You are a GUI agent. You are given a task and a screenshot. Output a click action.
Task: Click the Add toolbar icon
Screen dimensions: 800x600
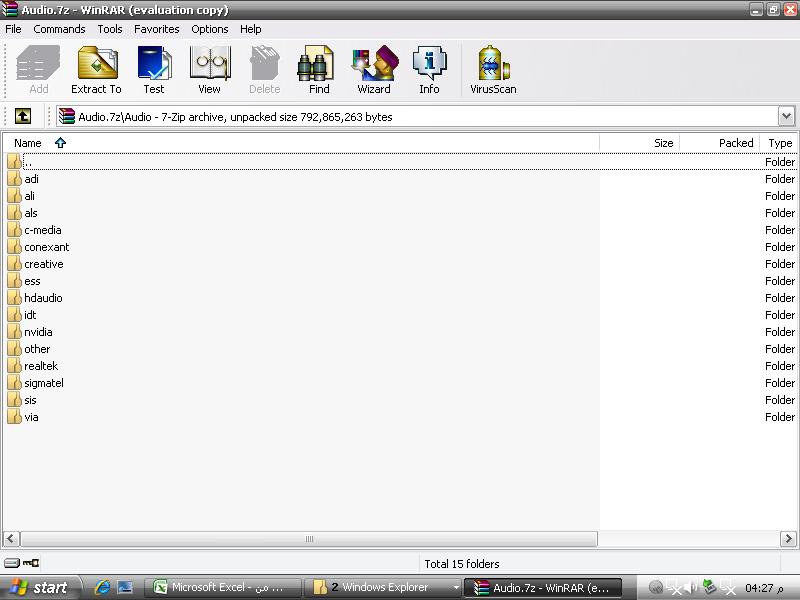point(38,70)
